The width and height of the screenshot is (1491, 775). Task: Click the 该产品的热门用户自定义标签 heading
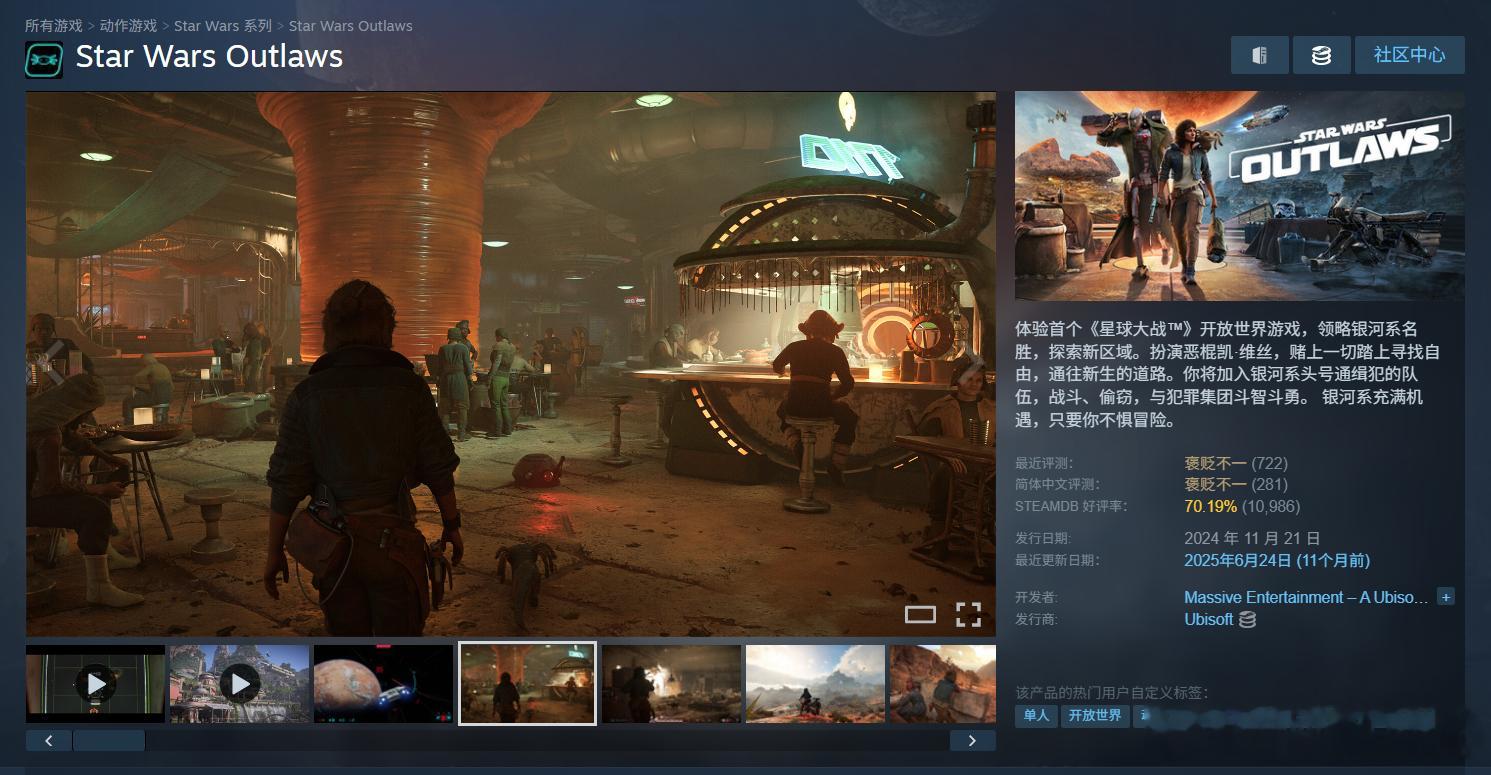(x=1112, y=692)
